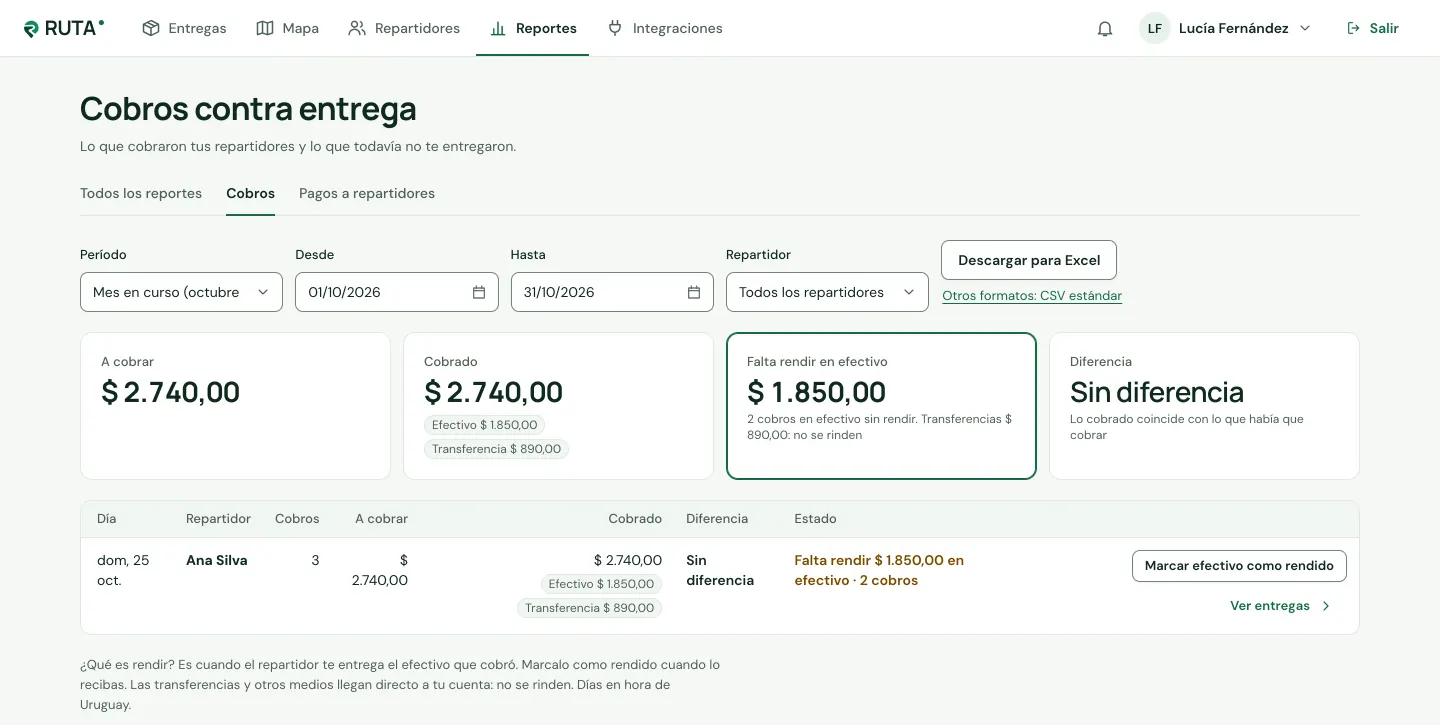Click the Hasta date field

point(612,292)
